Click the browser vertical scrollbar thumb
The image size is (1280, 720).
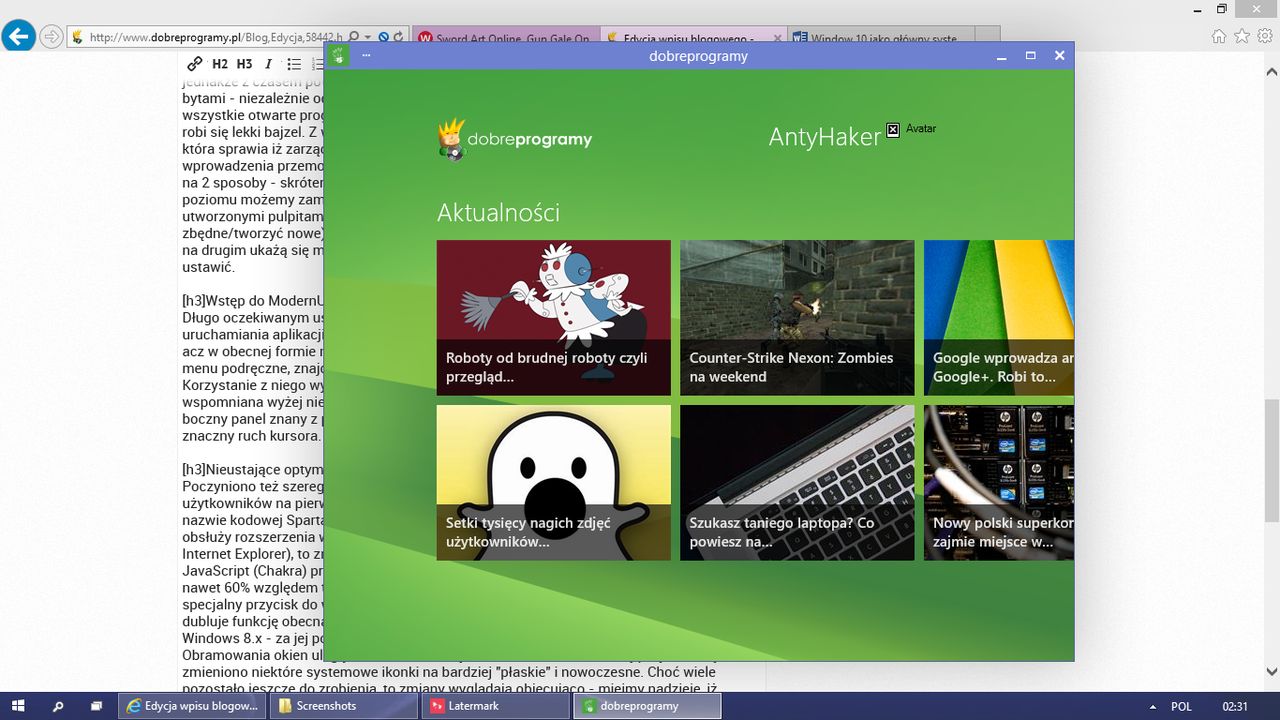[1271, 460]
